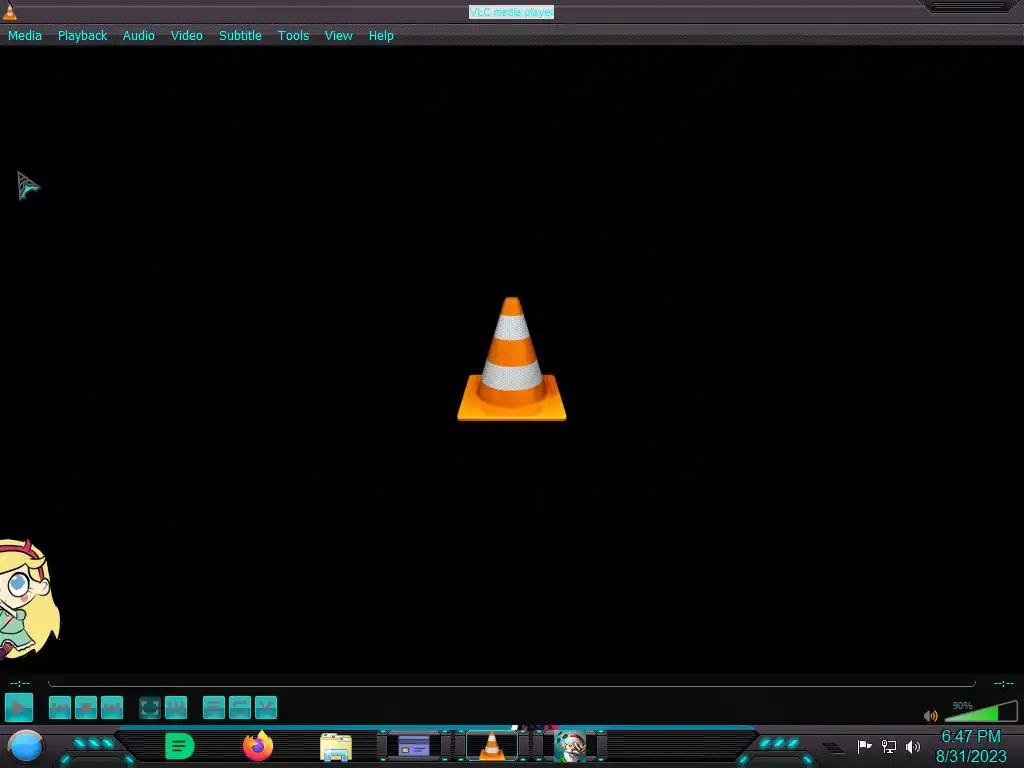Image resolution: width=1024 pixels, height=768 pixels.
Task: Open the Action Center flag icon
Action: 864,746
